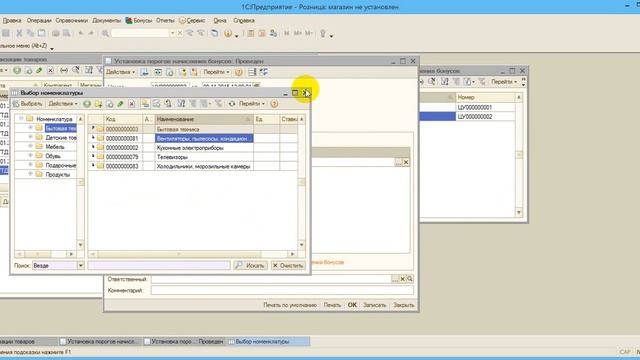640x360 pixels.
Task: Select row ЦУ000000001 in the bonuses window
Action: 468,107
